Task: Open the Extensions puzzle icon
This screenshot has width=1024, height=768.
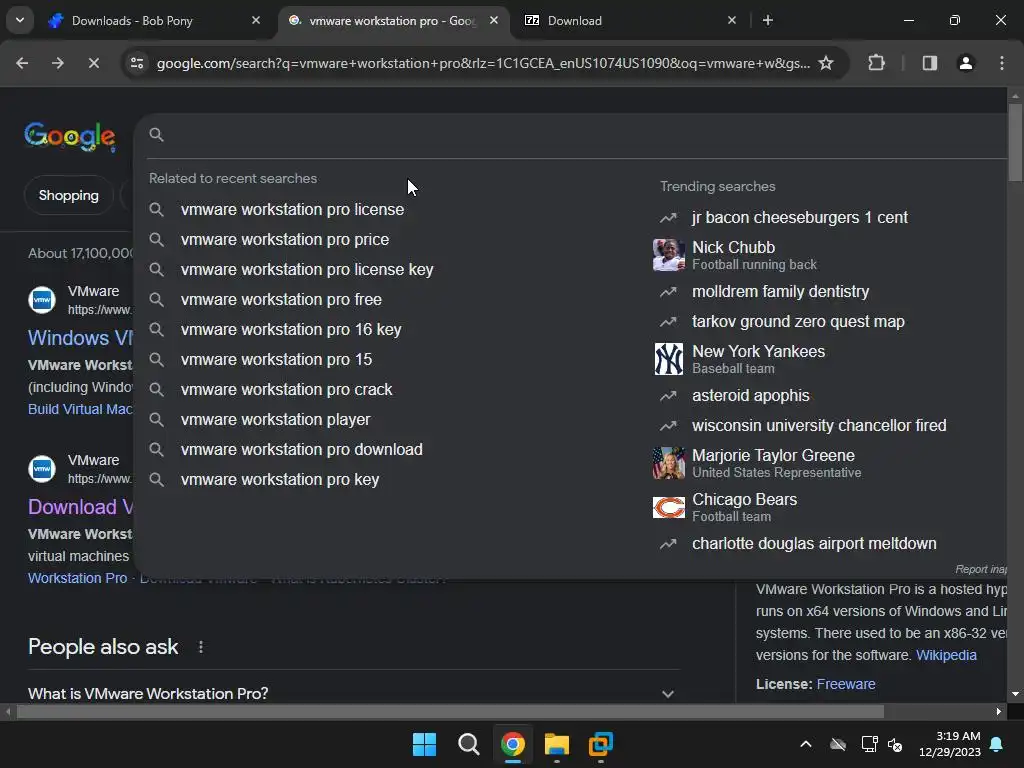Action: pos(876,63)
